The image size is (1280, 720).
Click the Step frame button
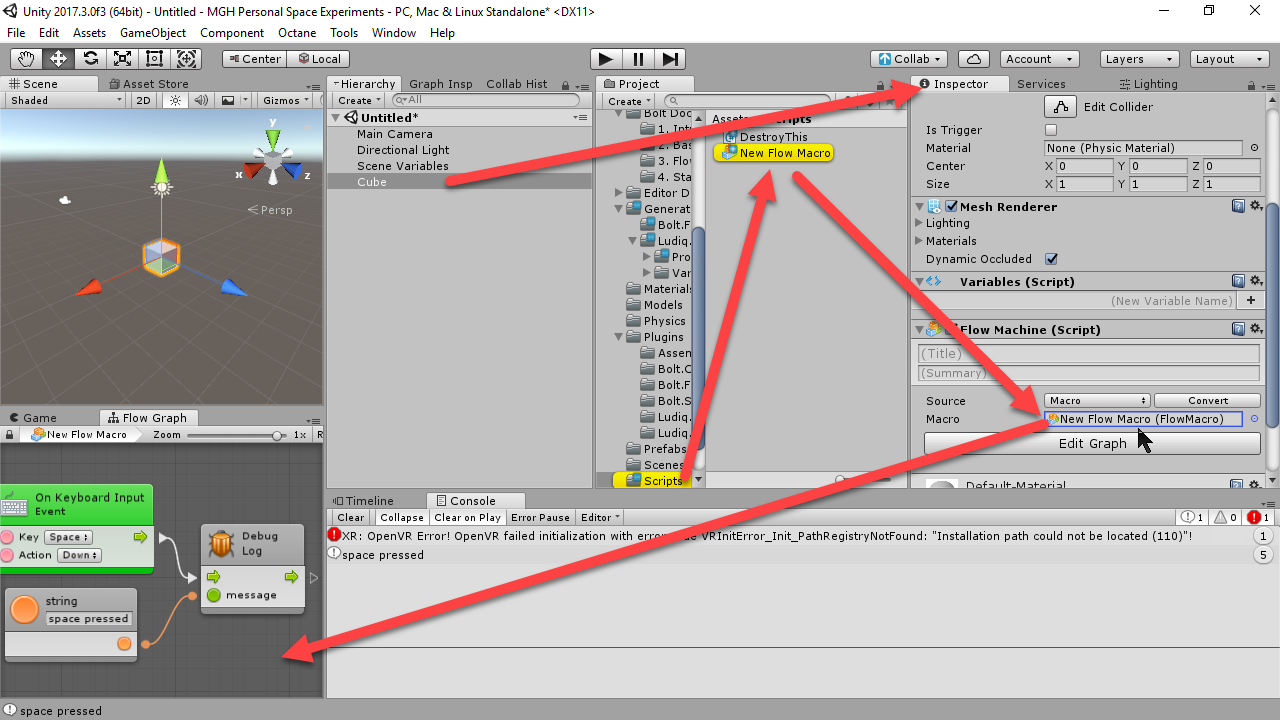670,59
